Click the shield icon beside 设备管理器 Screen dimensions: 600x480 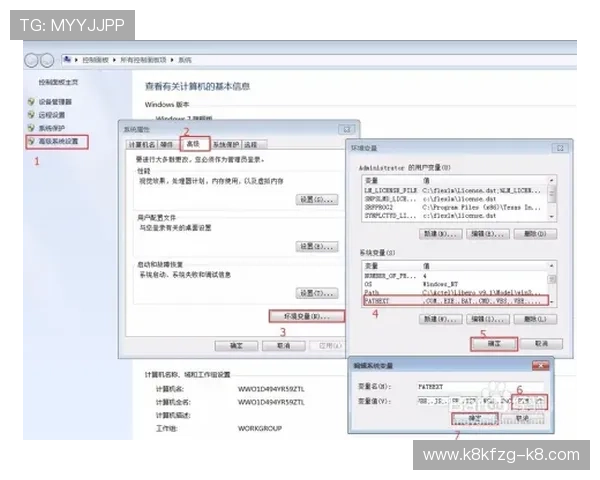(x=31, y=101)
